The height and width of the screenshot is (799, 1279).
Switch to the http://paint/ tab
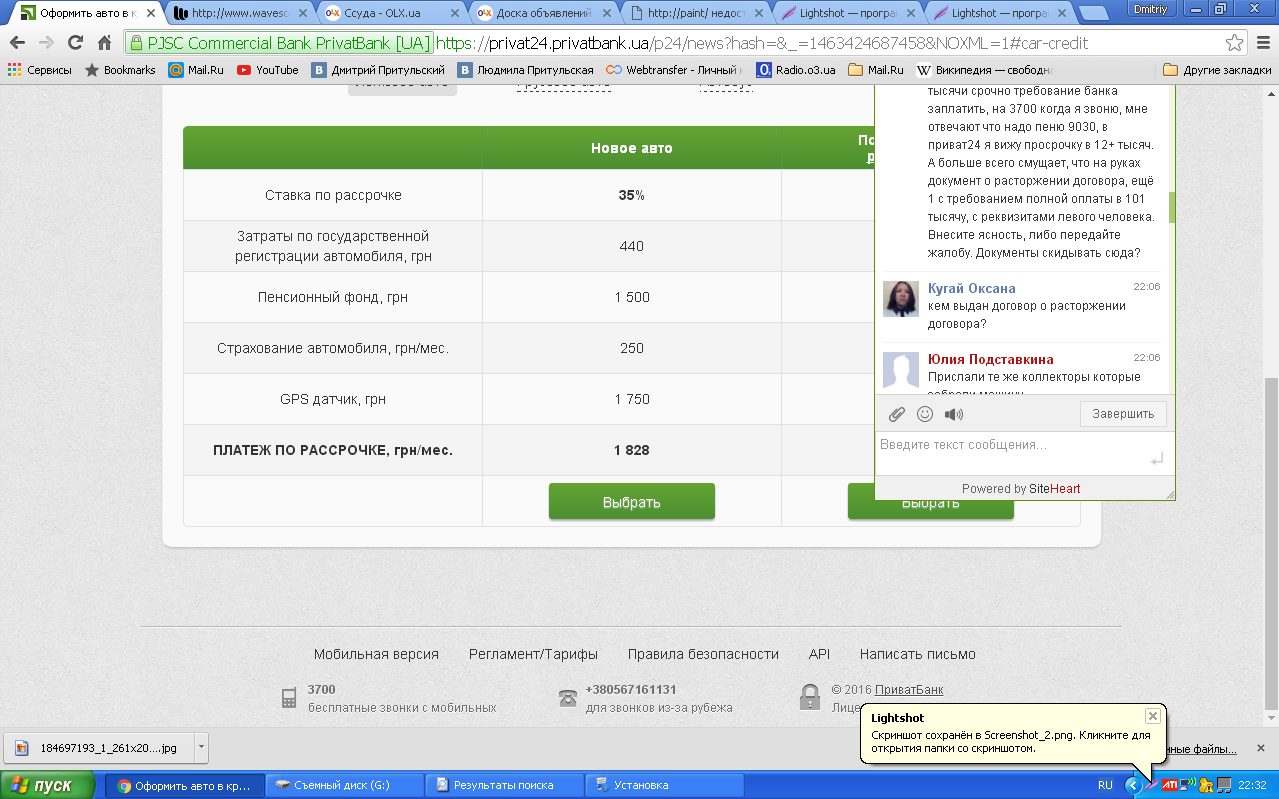coord(698,13)
